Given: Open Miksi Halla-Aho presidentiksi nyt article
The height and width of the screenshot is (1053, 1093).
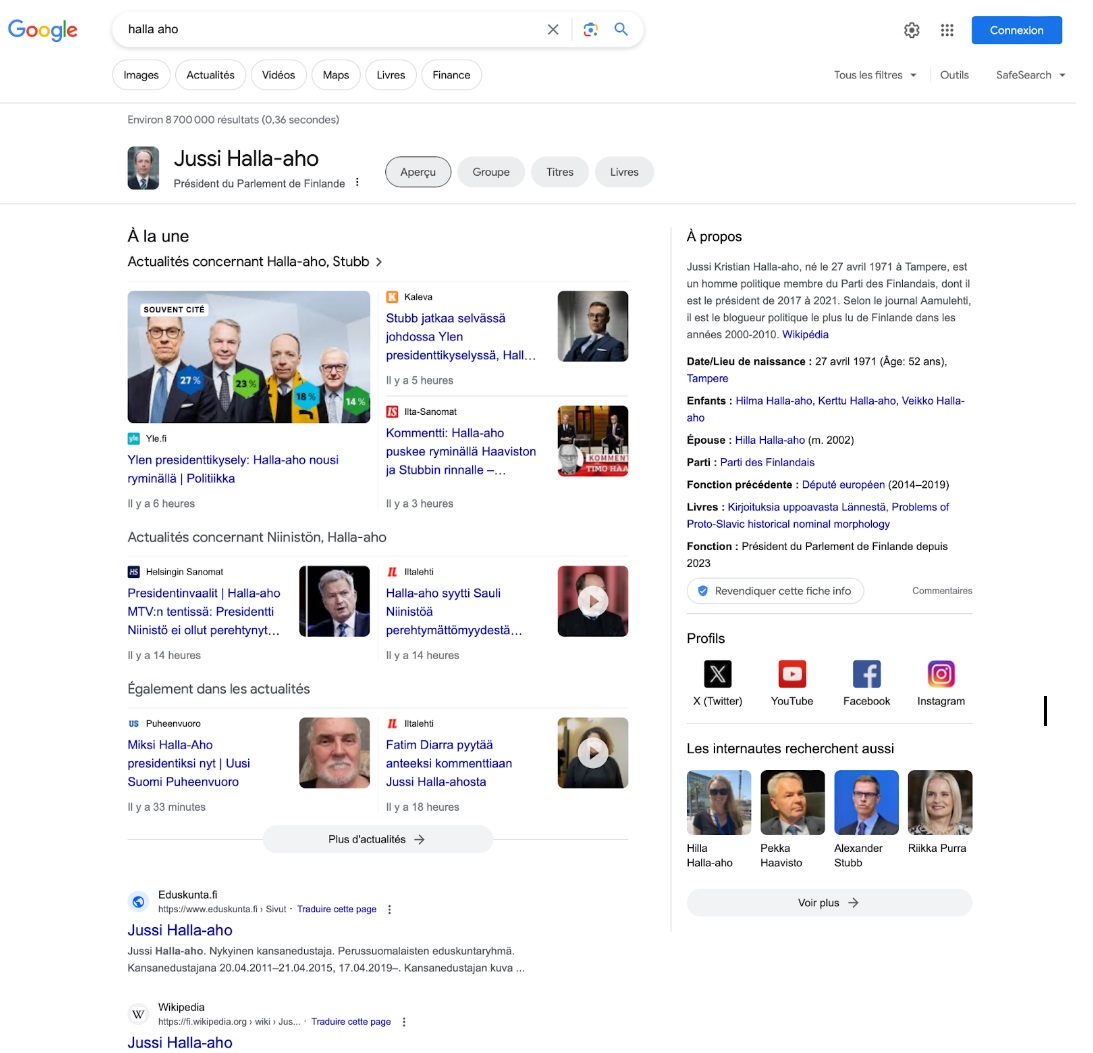Looking at the screenshot, I should (189, 763).
